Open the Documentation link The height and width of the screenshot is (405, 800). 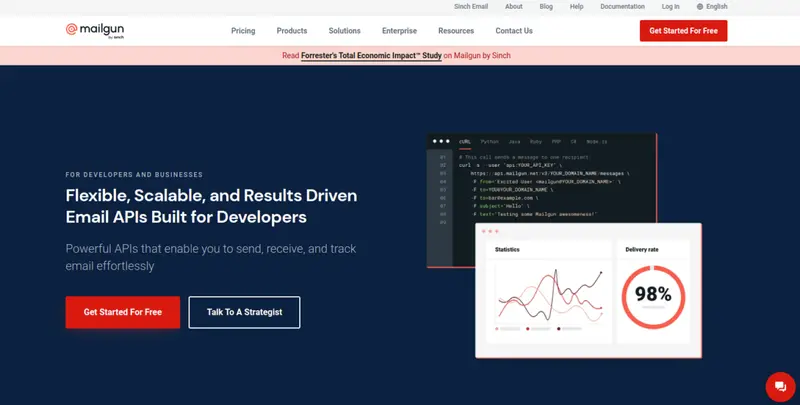click(622, 6)
